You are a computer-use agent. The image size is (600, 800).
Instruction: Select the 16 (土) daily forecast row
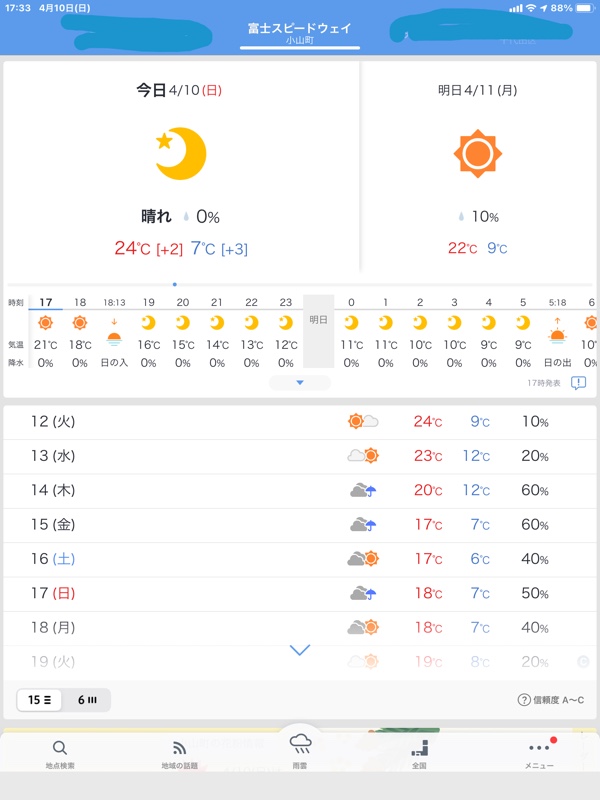click(300, 559)
